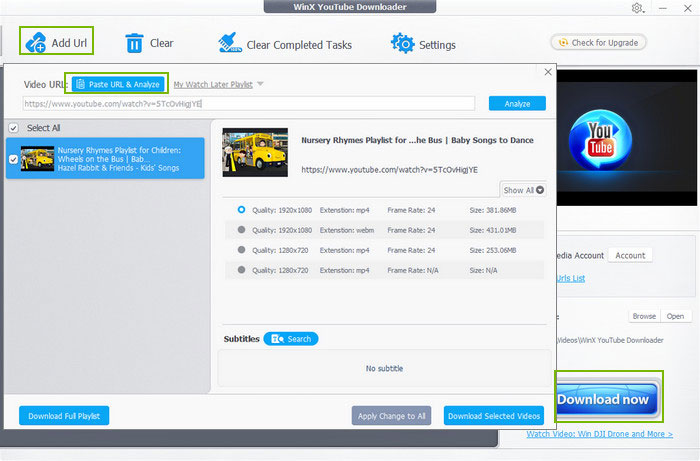The width and height of the screenshot is (700, 461).
Task: Click inside the Video URL input field
Action: pyautogui.click(x=250, y=103)
